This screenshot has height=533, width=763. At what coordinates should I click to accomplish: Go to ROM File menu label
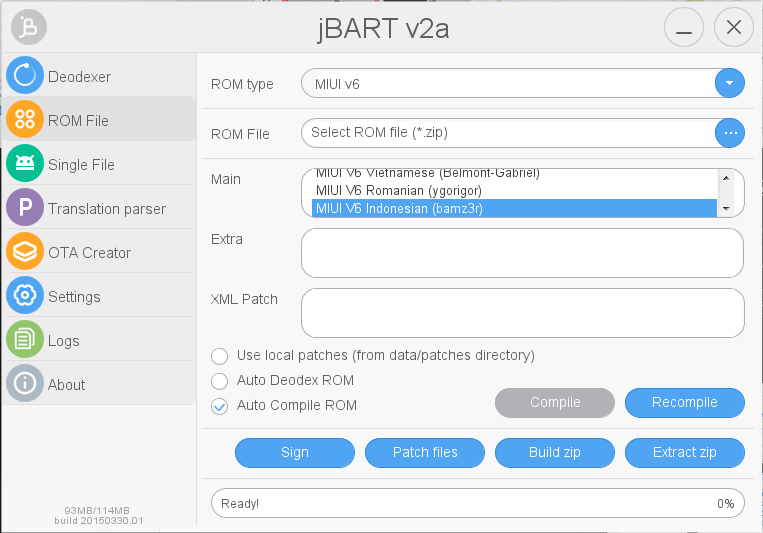tap(78, 121)
